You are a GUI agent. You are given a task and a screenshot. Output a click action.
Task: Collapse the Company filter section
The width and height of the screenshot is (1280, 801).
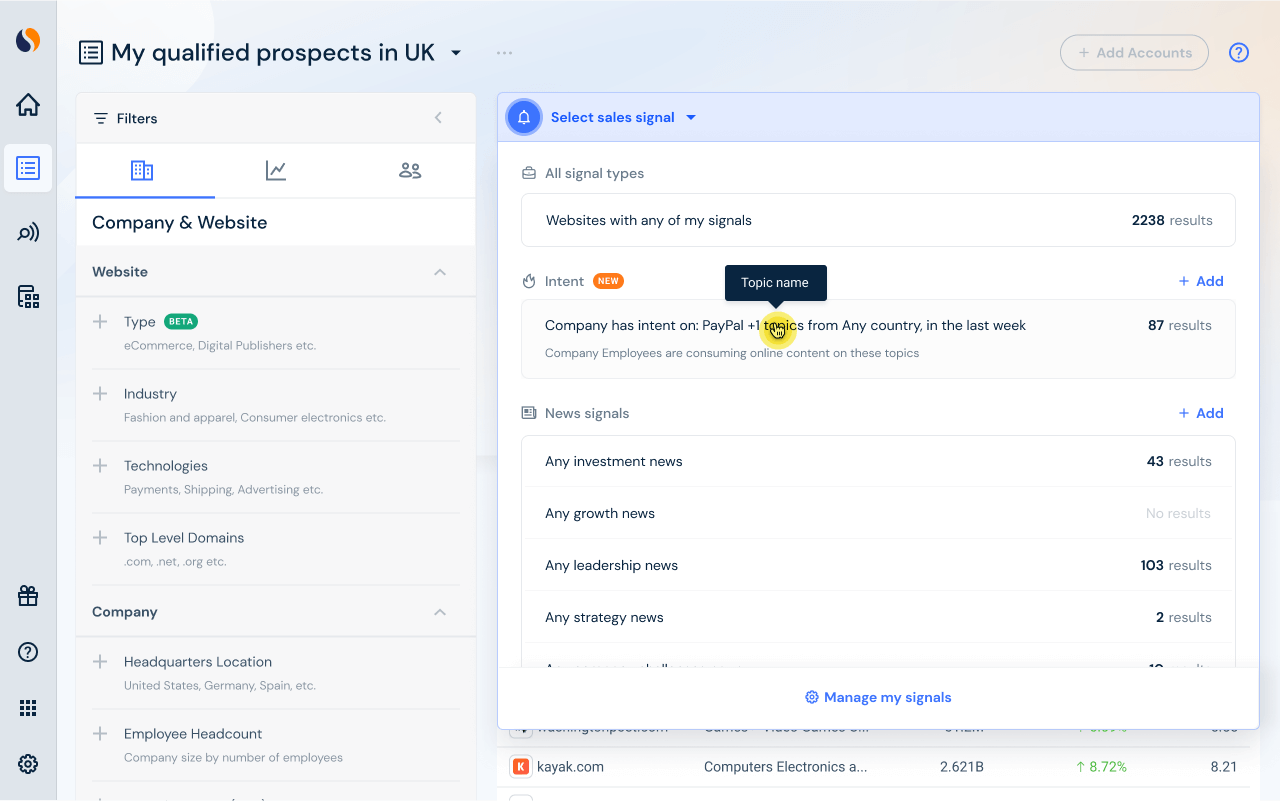click(x=440, y=612)
